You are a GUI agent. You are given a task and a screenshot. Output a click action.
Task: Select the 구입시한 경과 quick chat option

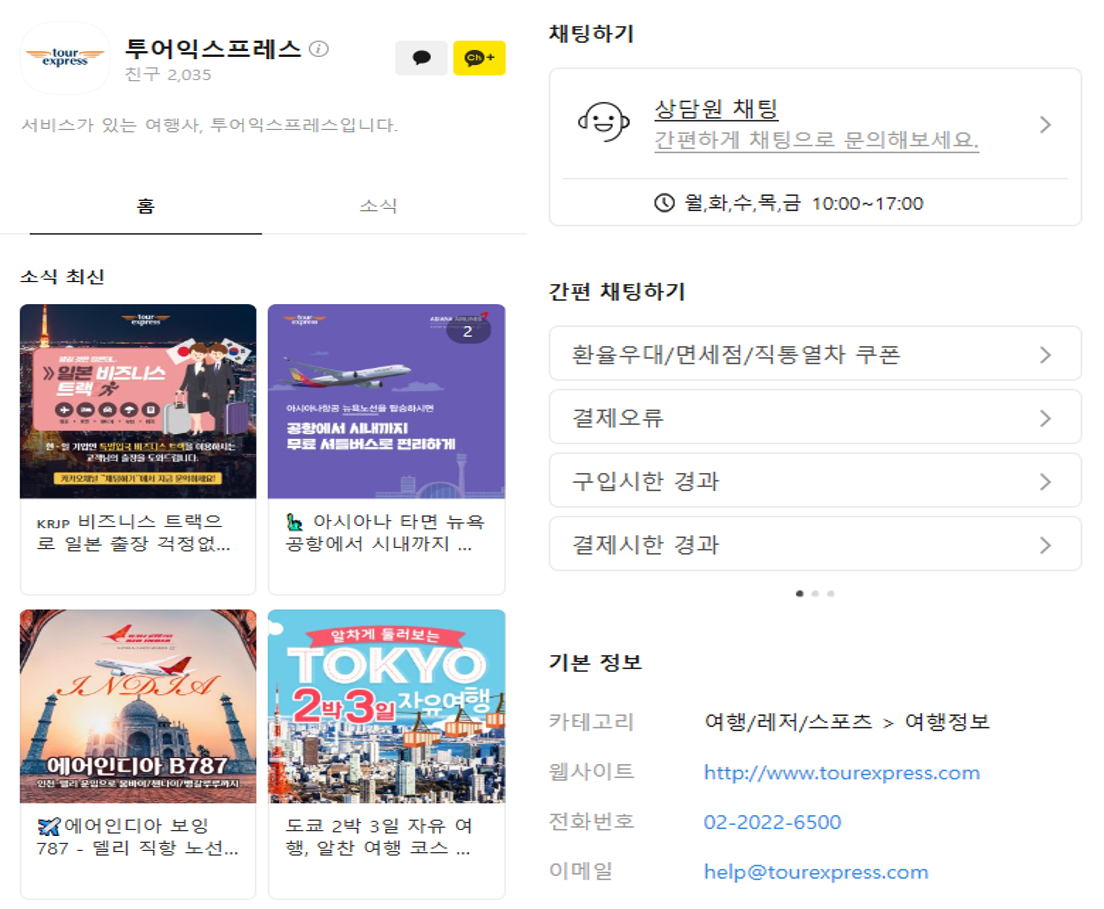(x=815, y=480)
